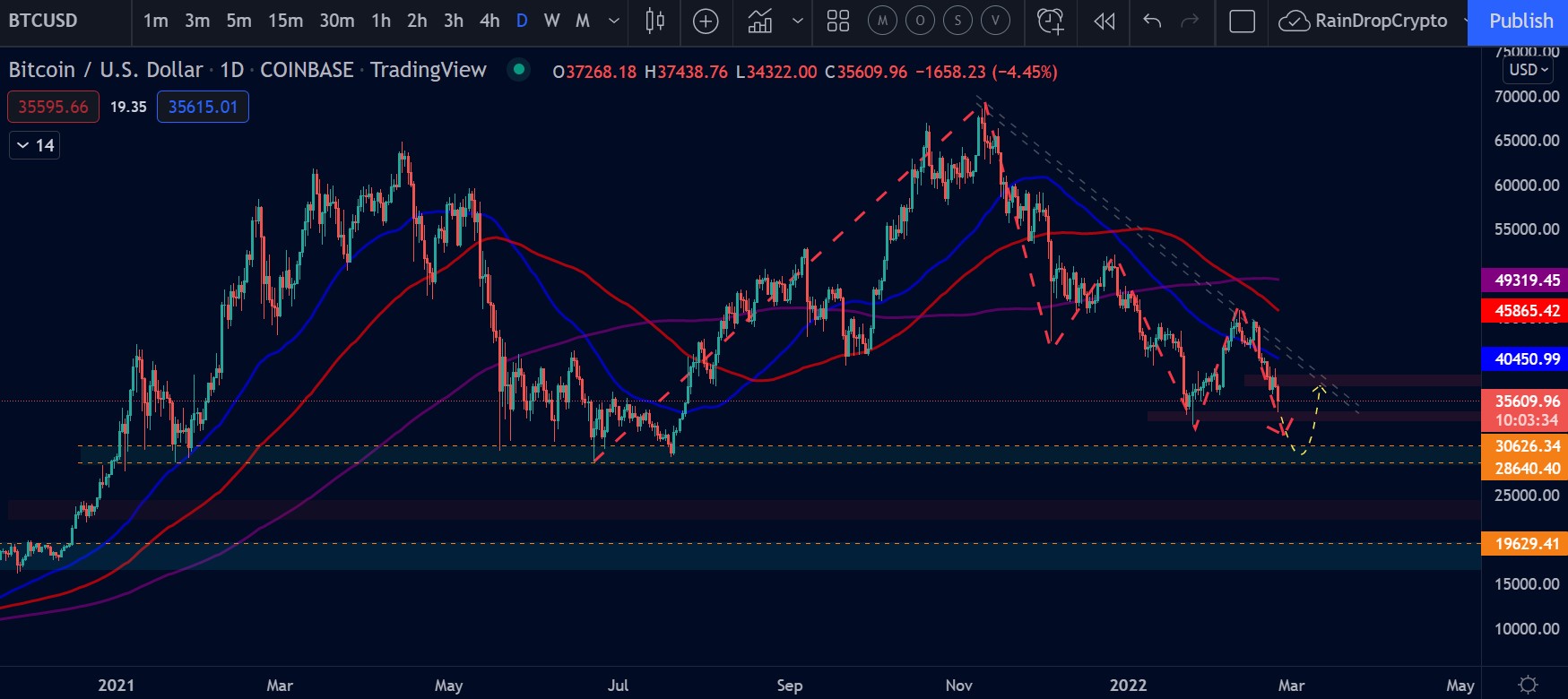
Task: Click the Compare or Add Symbol icon
Action: [706, 21]
